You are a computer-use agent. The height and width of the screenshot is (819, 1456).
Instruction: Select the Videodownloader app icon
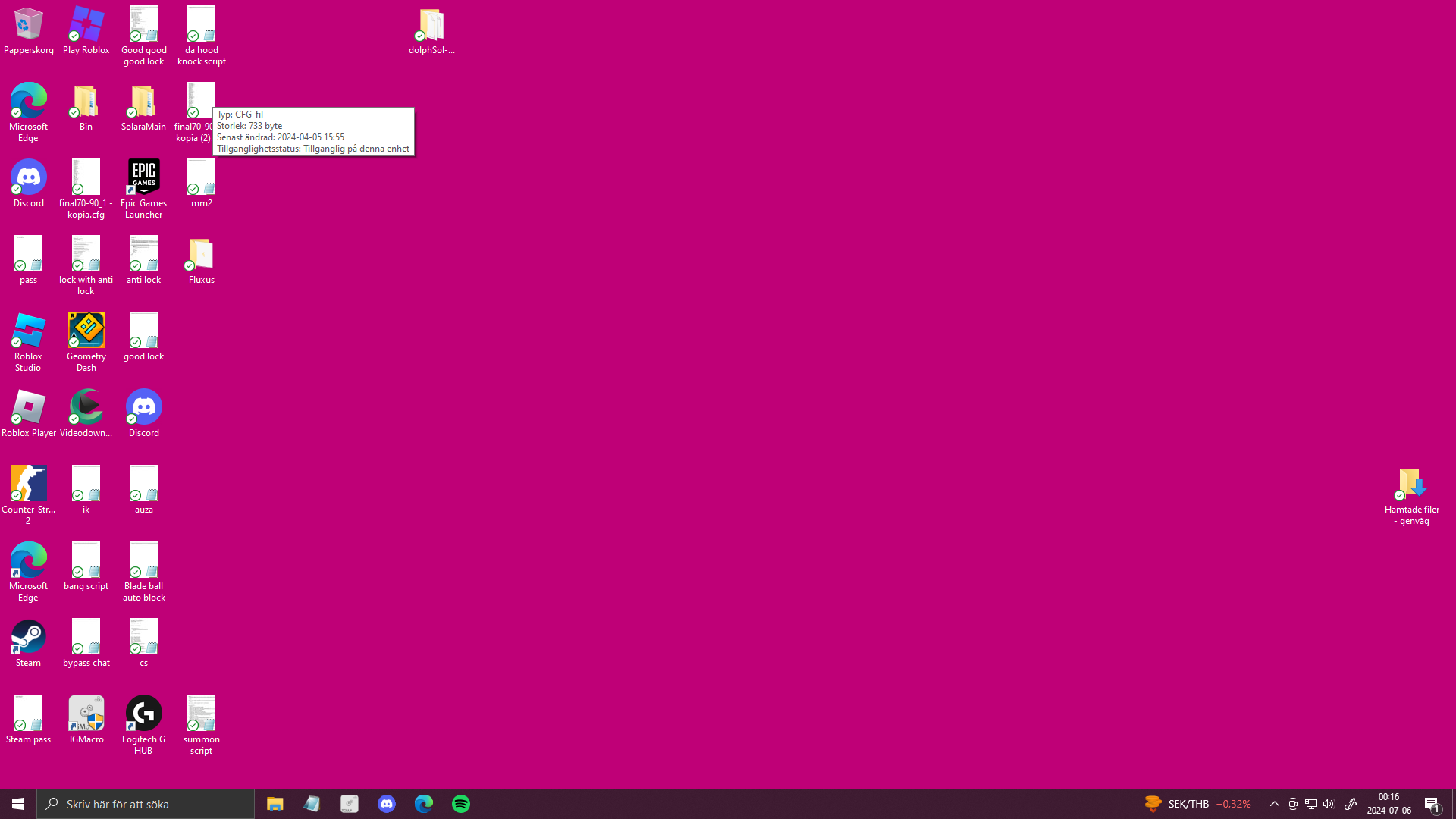(86, 414)
